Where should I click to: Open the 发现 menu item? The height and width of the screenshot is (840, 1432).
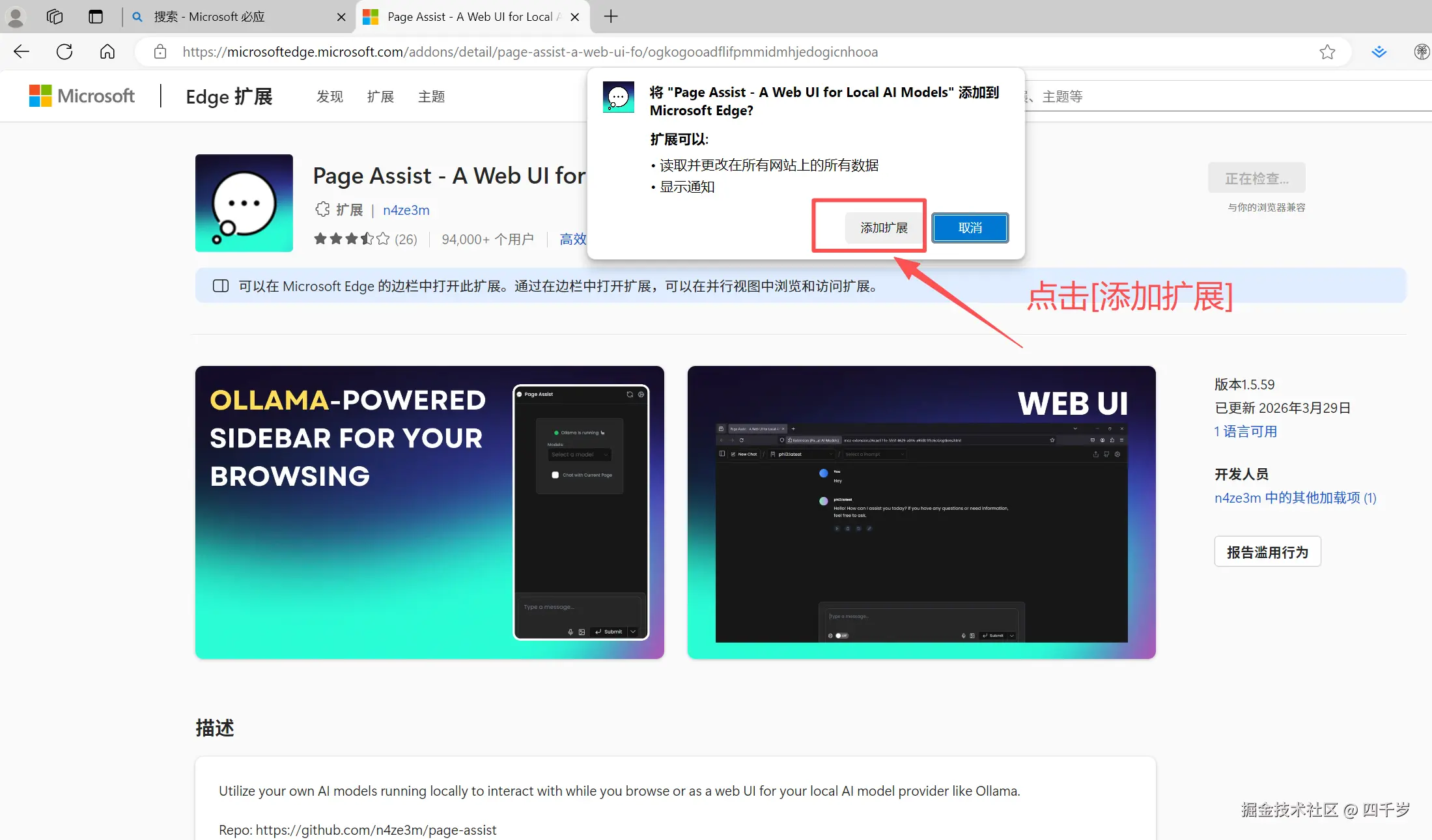coord(330,97)
